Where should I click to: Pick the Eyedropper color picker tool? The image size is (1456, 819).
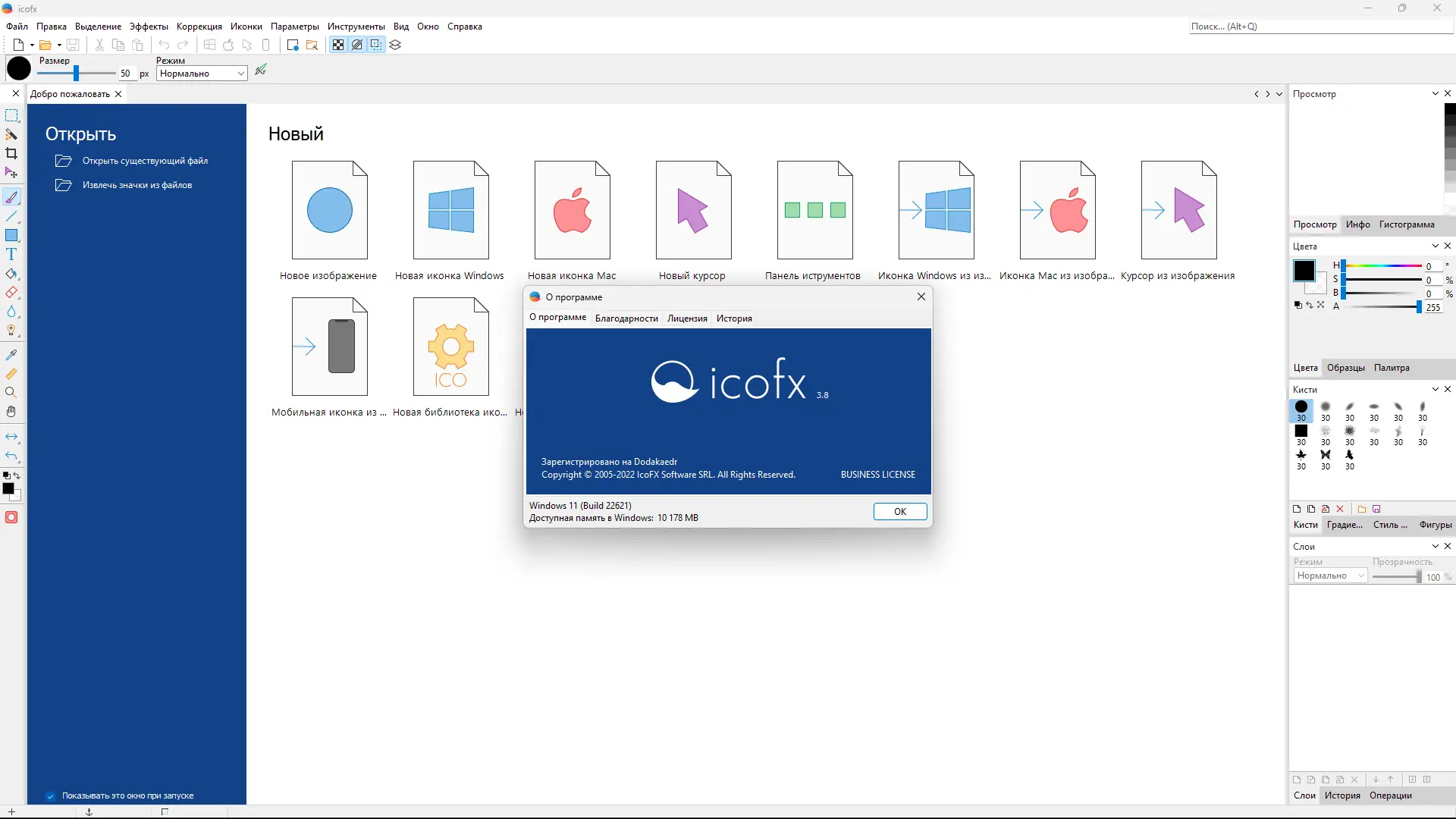coord(11,355)
